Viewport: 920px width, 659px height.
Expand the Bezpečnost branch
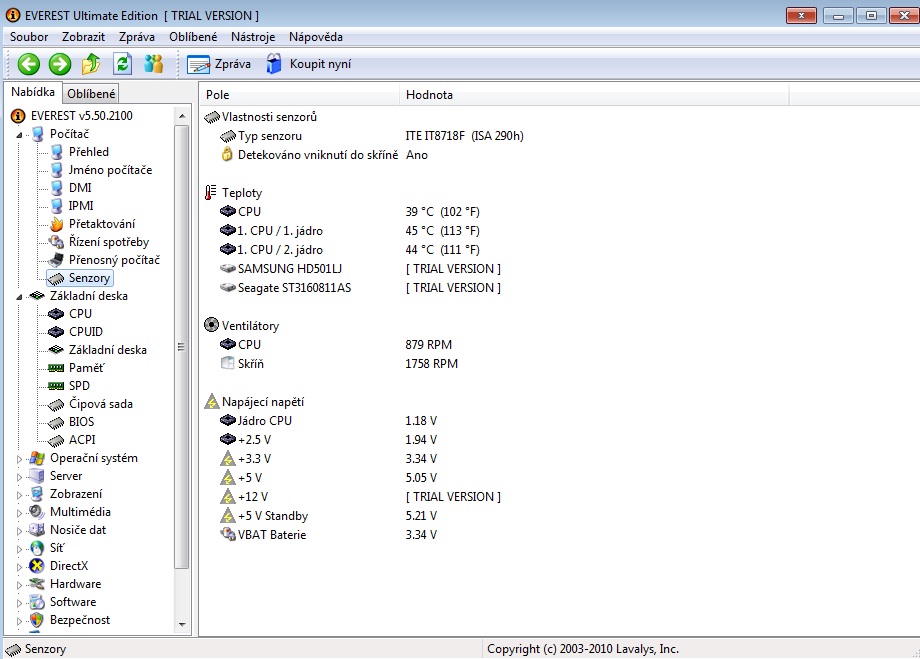tap(19, 621)
